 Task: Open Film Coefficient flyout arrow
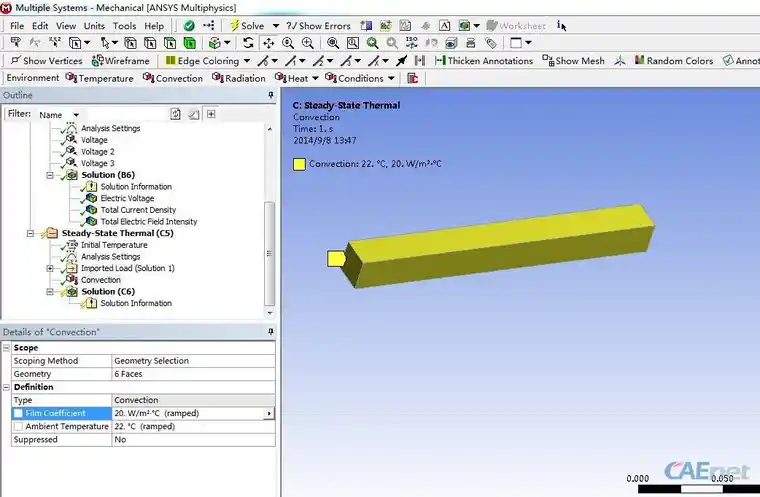tap(269, 413)
